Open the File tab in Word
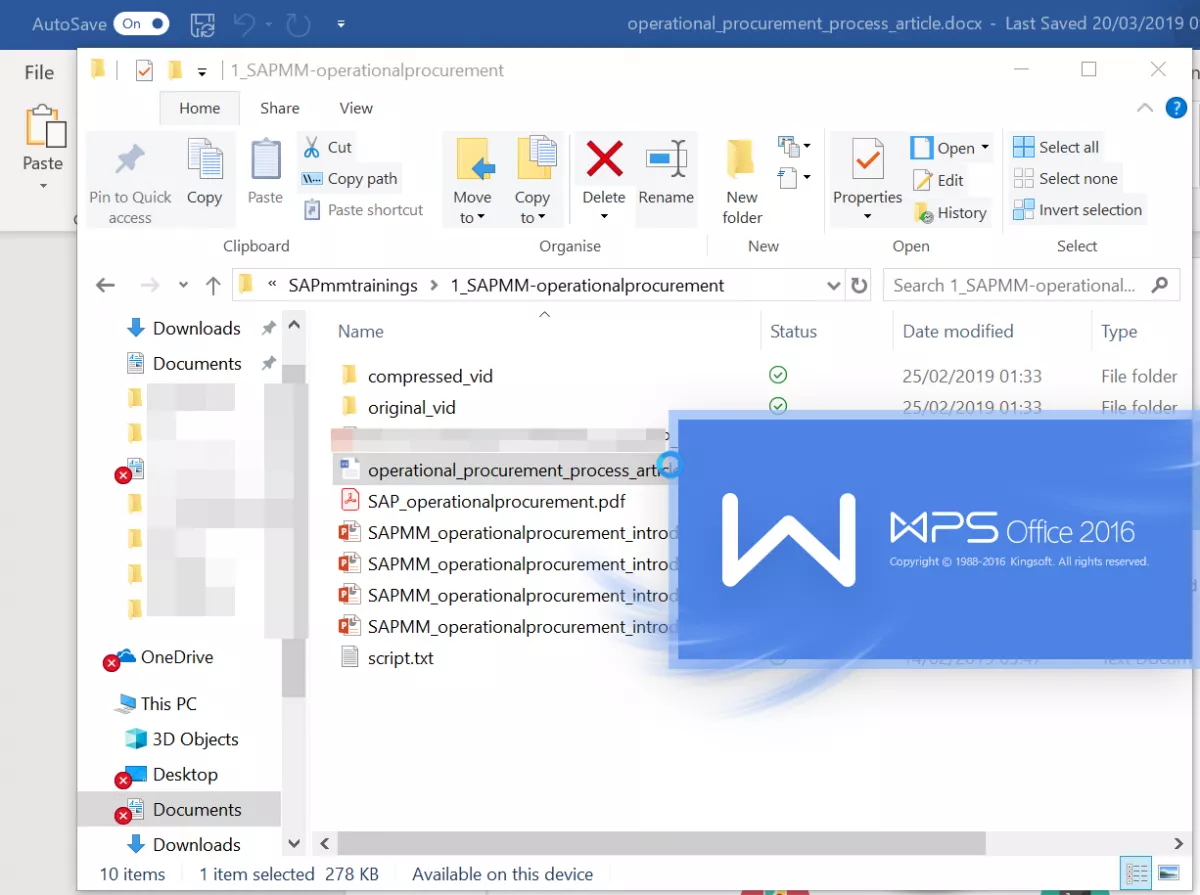Screen dimensions: 1200x895 (x=39, y=72)
